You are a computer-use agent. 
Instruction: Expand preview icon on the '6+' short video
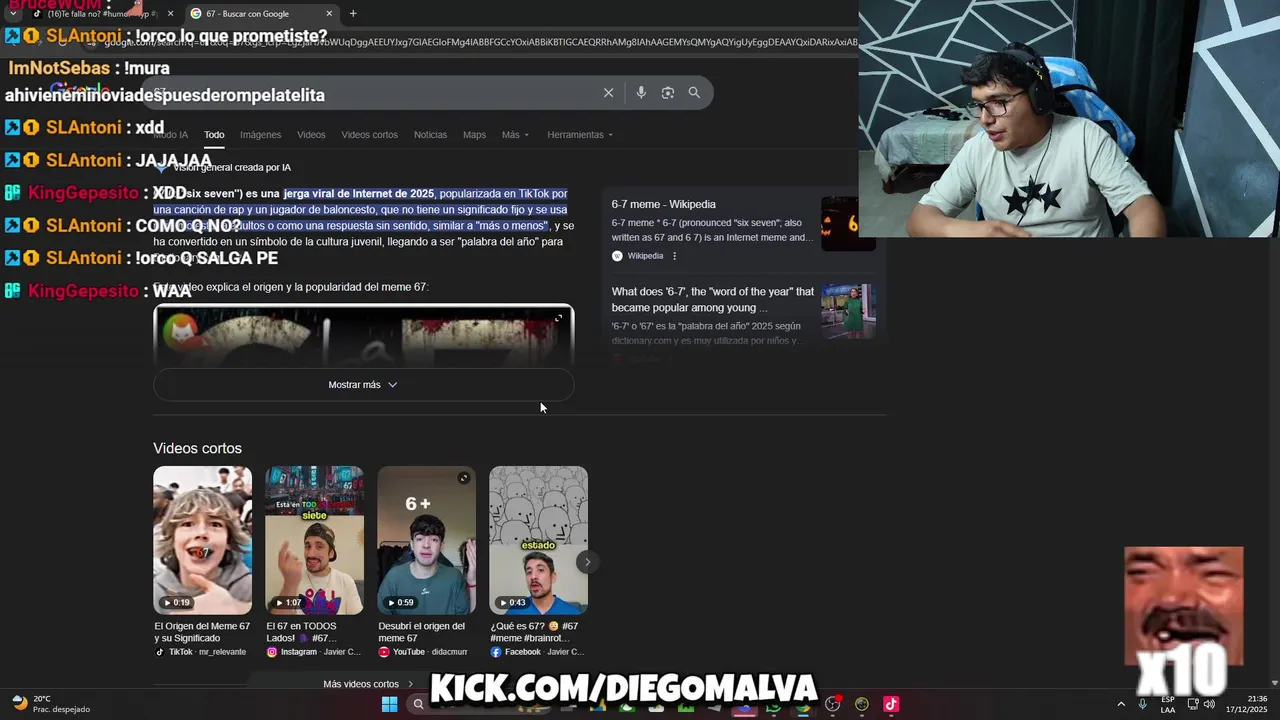[463, 478]
